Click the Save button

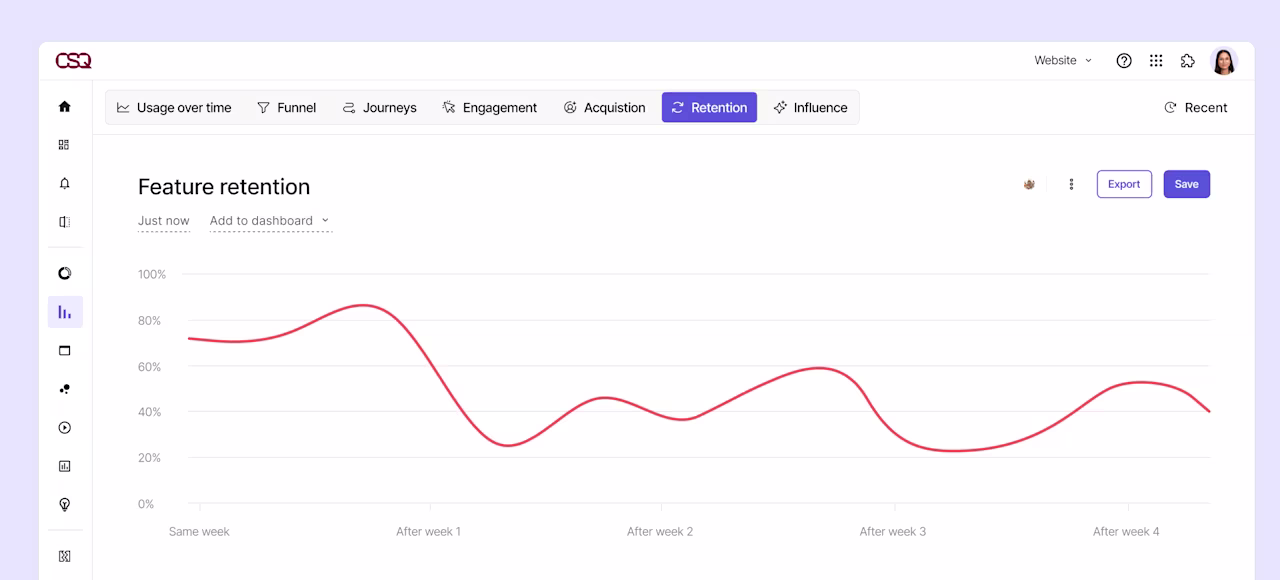(1187, 184)
